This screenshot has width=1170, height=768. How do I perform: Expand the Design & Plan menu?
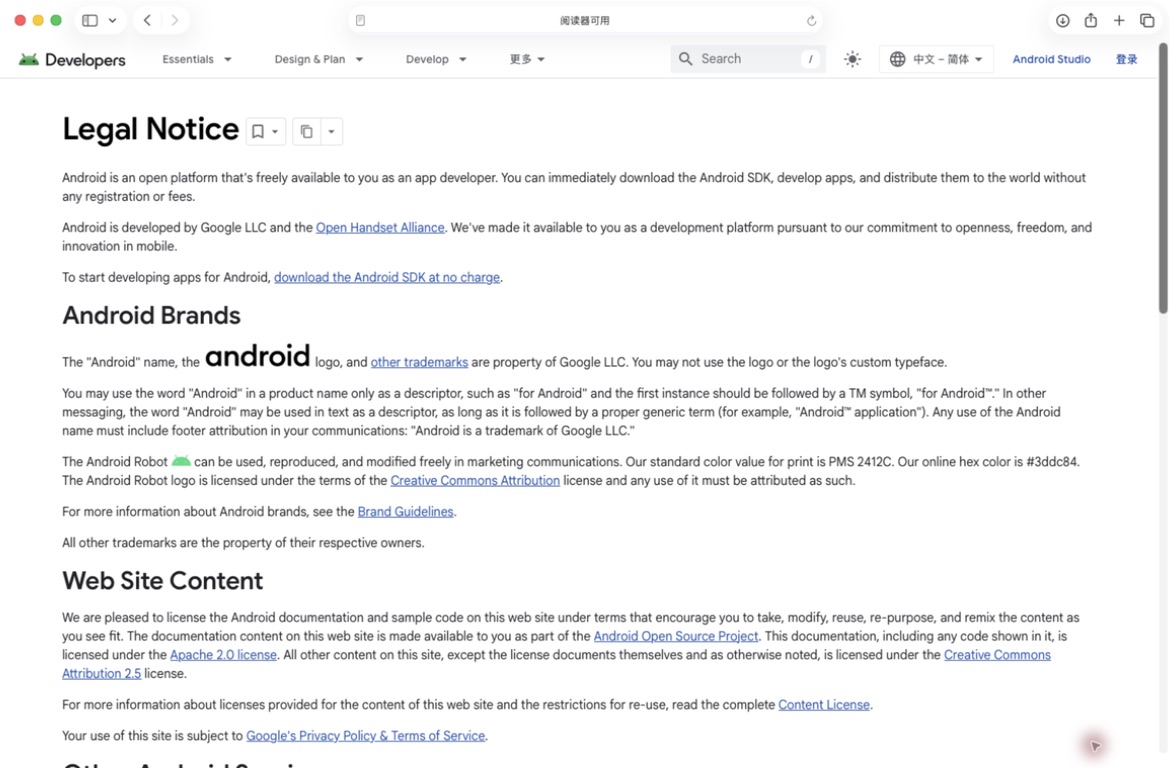(319, 59)
